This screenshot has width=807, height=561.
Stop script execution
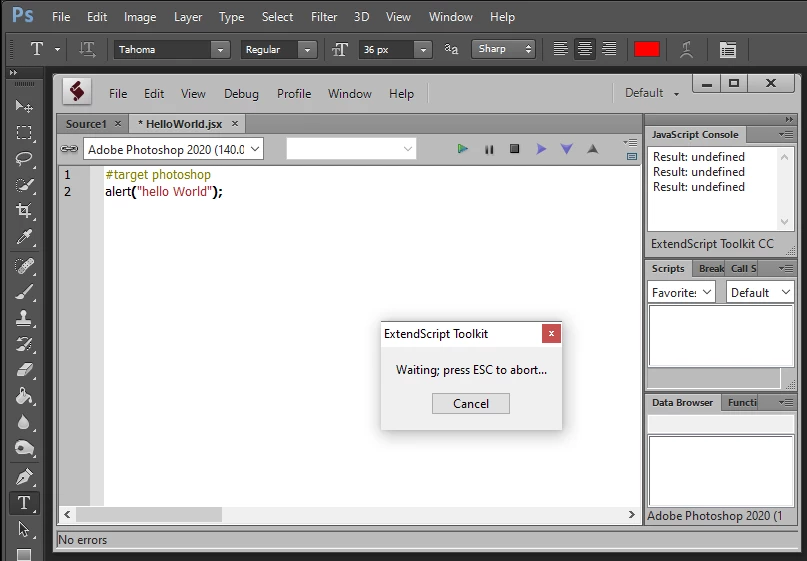tap(514, 149)
